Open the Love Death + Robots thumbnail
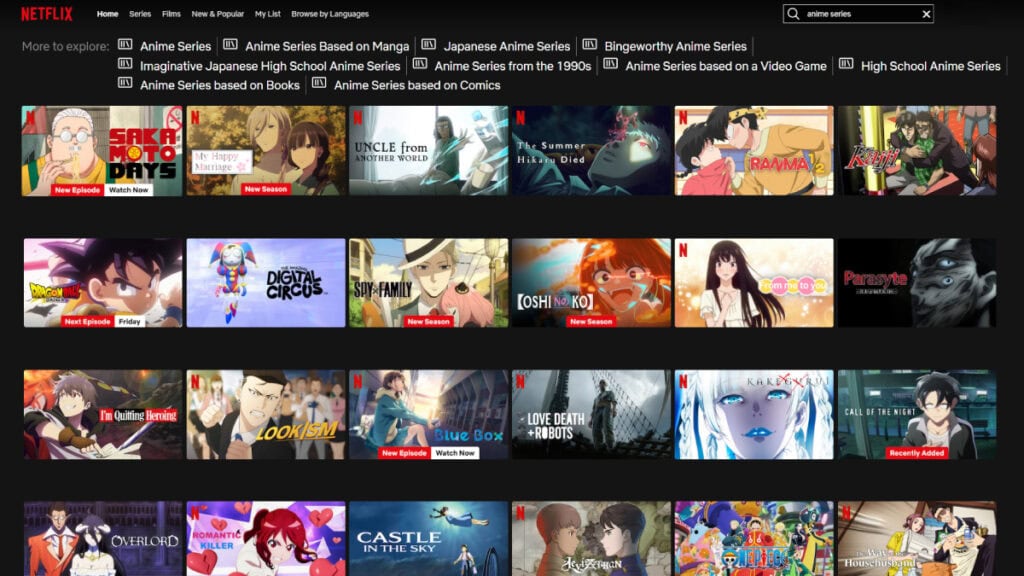The height and width of the screenshot is (576, 1024). [x=591, y=415]
